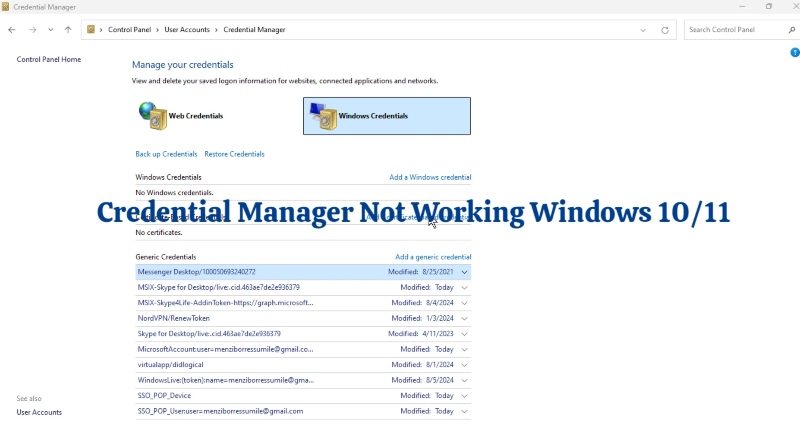The image size is (800, 426).
Task: Click Modified 1/3/2024 date text
Action: coord(422,318)
